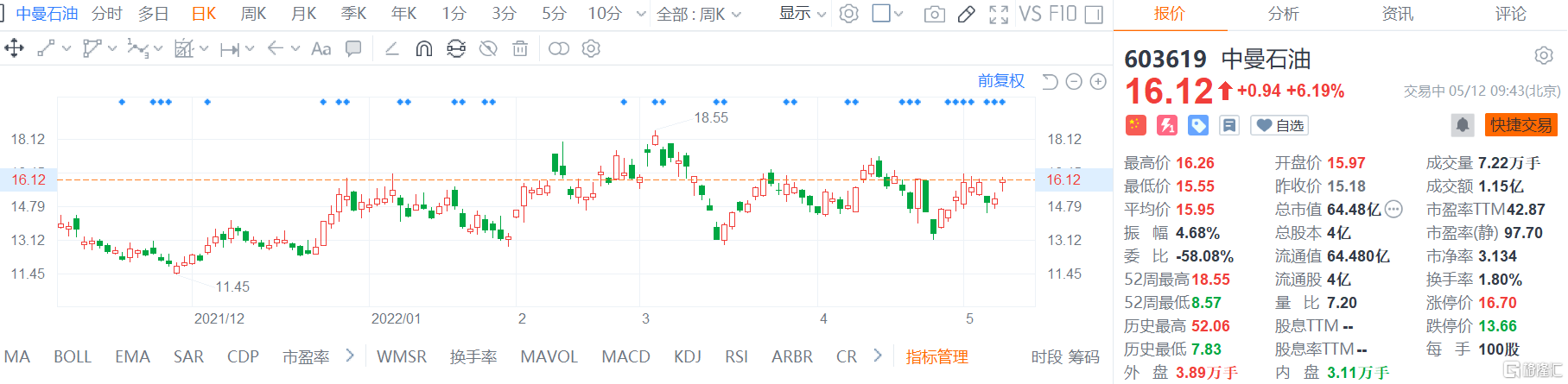
Task: Open the 分析 tab
Action: (x=1284, y=14)
